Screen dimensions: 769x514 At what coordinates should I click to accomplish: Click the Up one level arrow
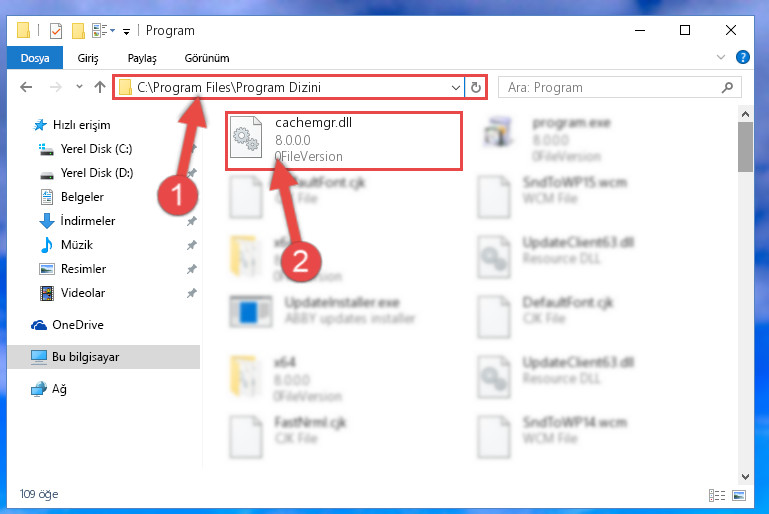(100, 87)
